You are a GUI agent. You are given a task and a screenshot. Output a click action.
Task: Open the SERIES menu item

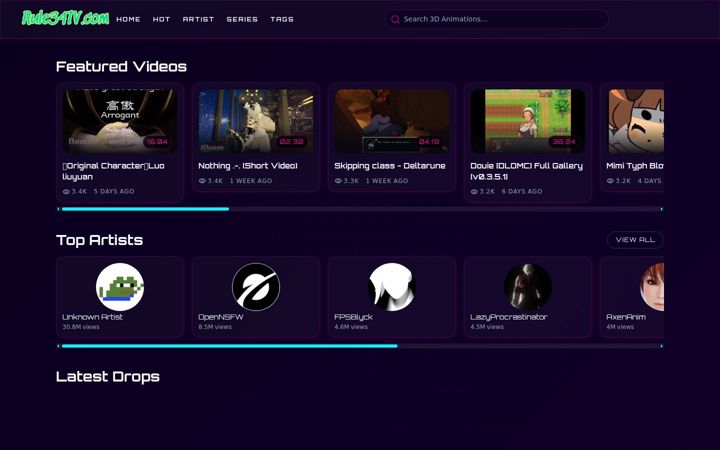point(242,19)
